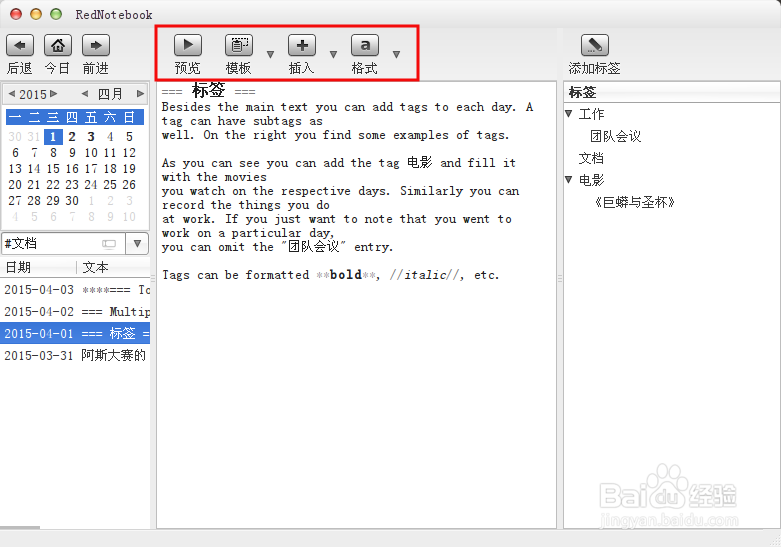Image resolution: width=781 pixels, height=547 pixels.
Task: Collapse the 电影 tag tree node
Action: [569, 179]
